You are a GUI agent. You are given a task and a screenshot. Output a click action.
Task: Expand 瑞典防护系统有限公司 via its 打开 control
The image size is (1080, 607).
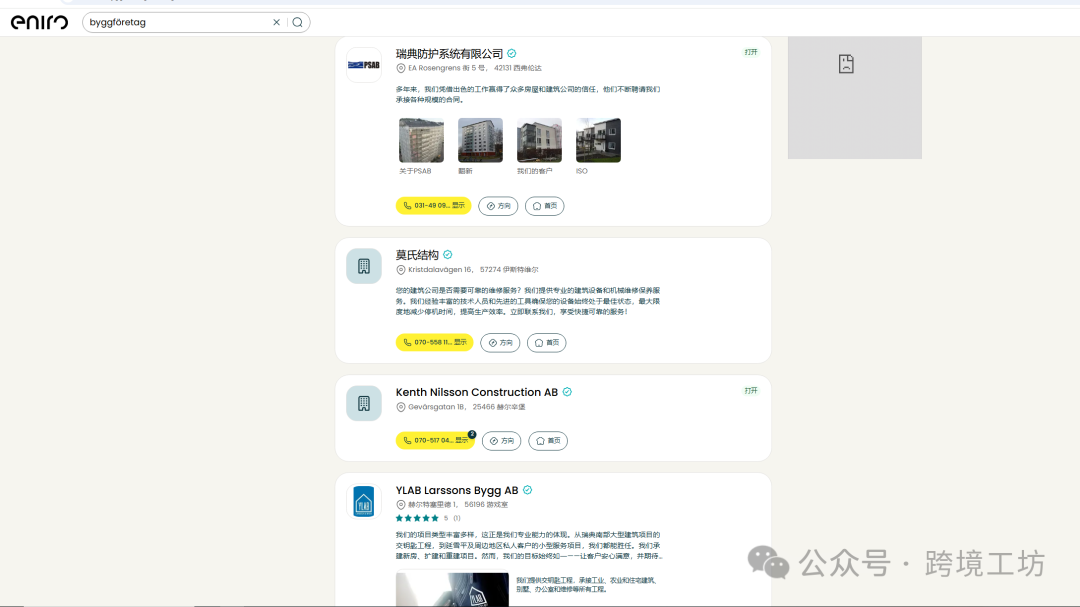point(749,51)
